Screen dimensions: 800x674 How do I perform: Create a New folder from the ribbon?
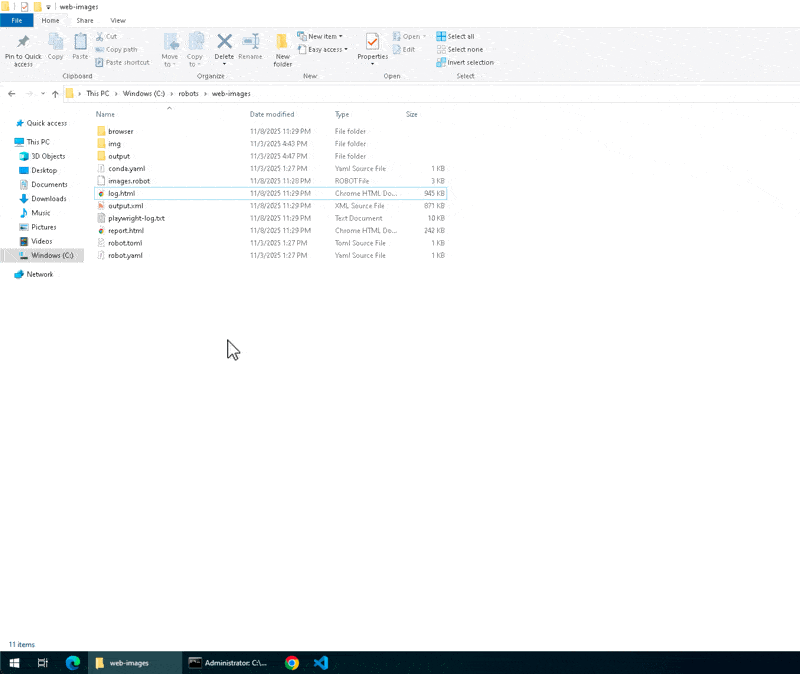click(x=282, y=47)
